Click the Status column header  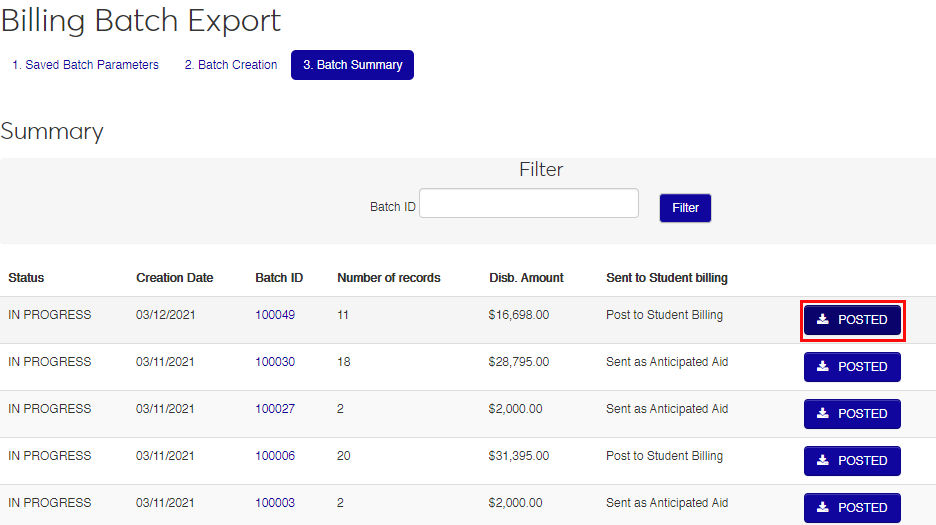26,278
